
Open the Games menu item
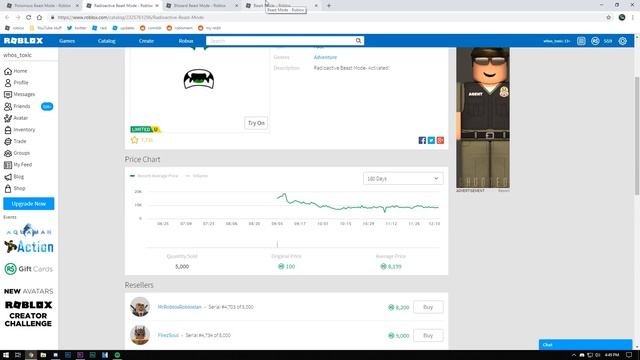coord(67,41)
